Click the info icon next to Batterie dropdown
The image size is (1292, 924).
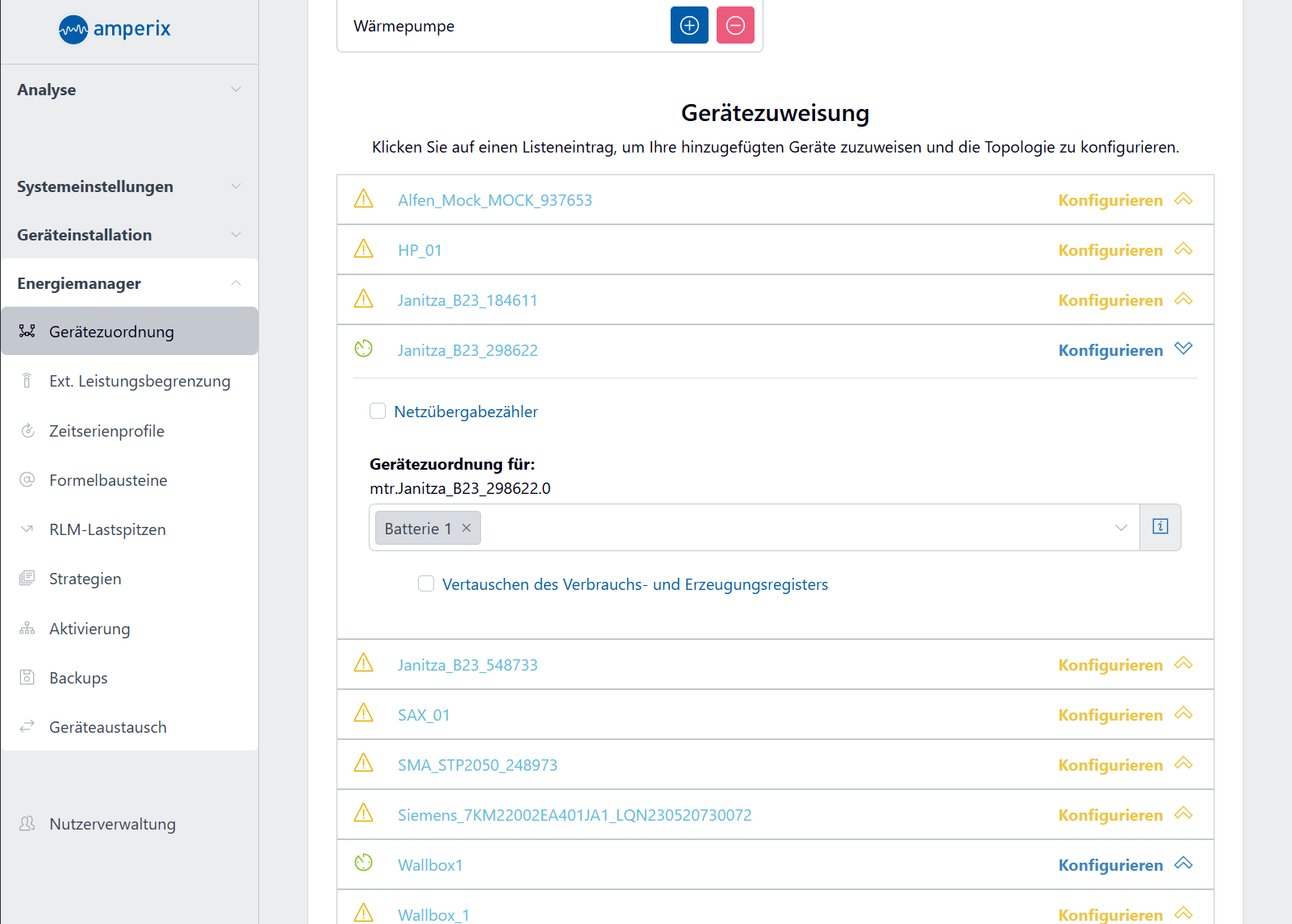click(x=1160, y=527)
